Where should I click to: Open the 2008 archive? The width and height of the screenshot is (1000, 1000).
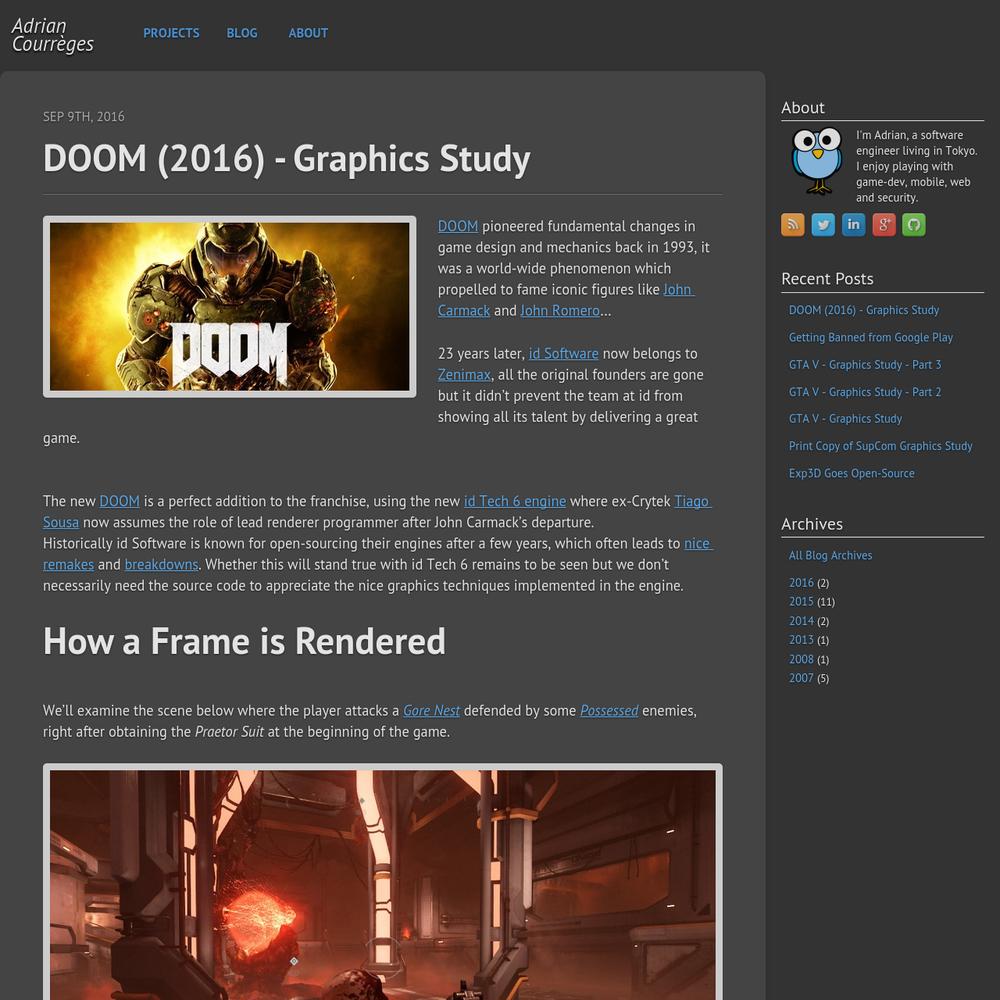click(801, 659)
